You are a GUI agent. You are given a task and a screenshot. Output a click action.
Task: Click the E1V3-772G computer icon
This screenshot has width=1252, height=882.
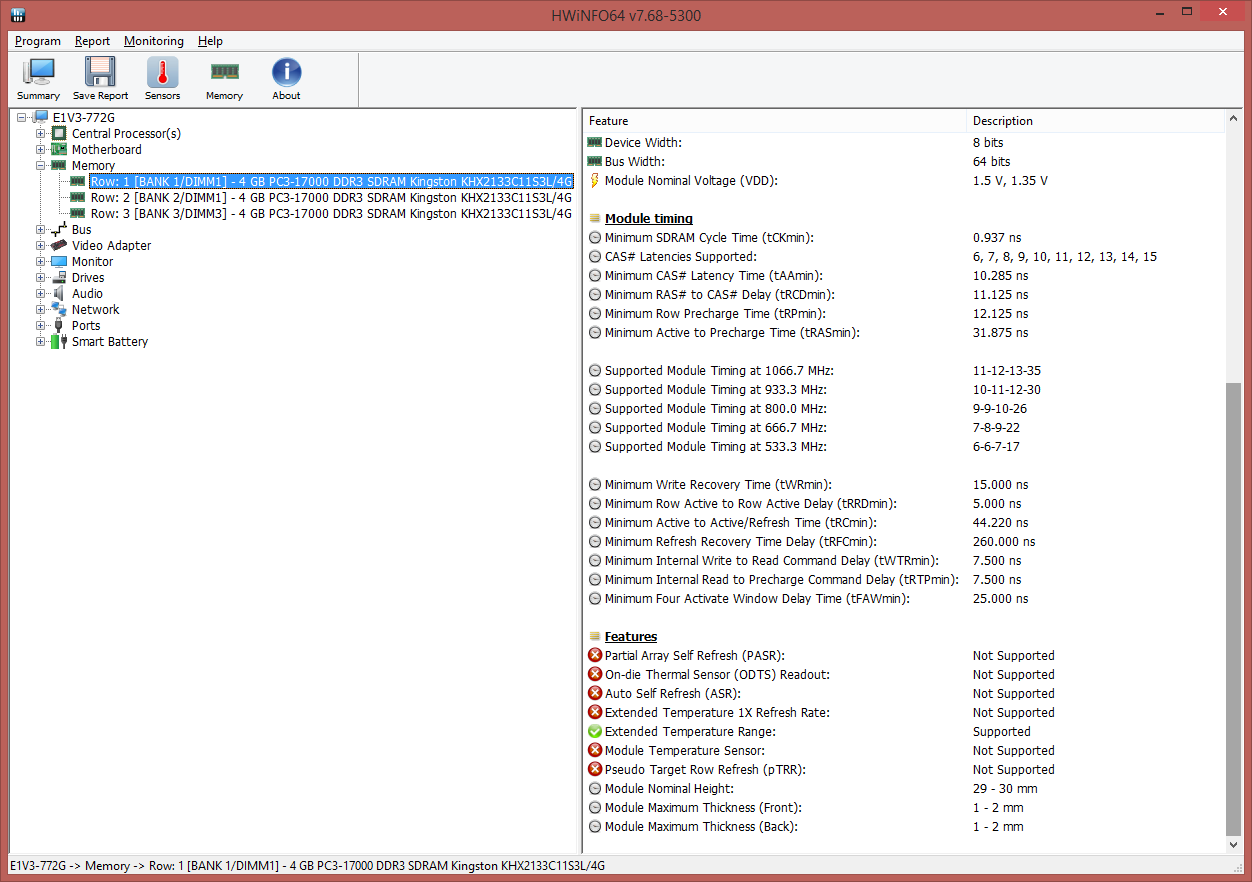click(x=40, y=118)
